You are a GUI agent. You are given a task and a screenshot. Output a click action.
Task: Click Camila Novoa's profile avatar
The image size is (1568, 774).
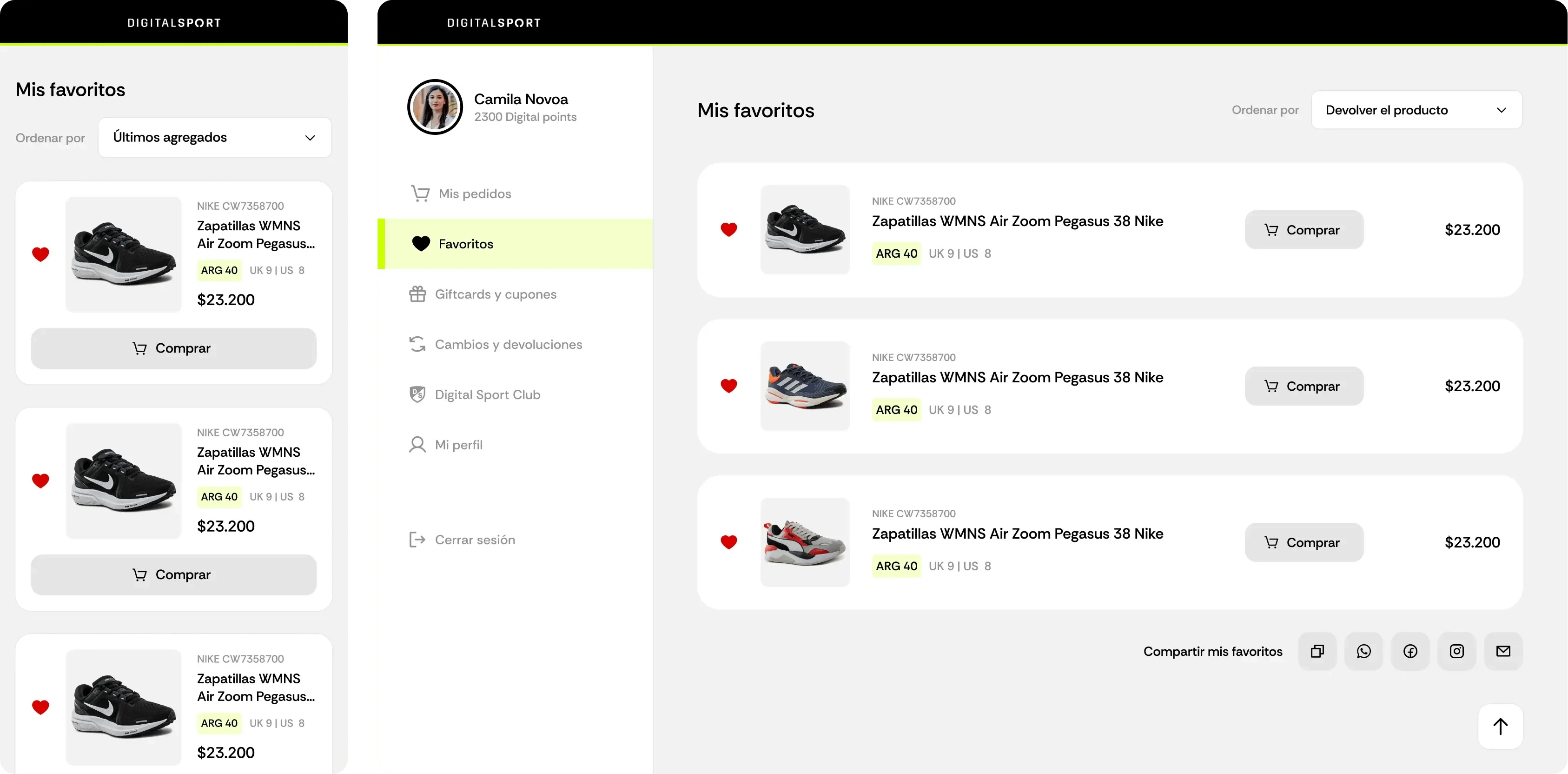[x=435, y=107]
